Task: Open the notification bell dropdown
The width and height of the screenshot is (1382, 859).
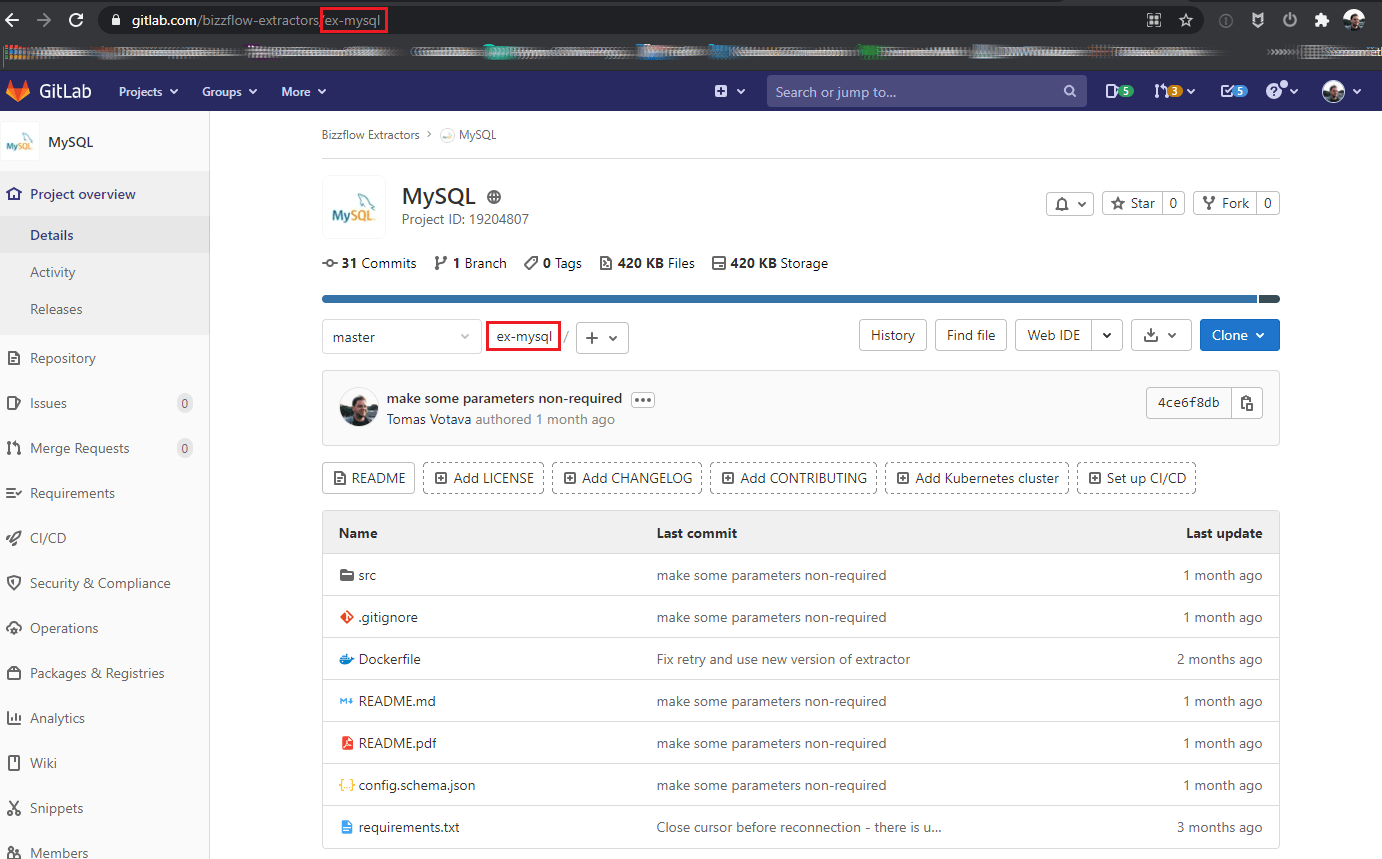Action: [x=1070, y=203]
